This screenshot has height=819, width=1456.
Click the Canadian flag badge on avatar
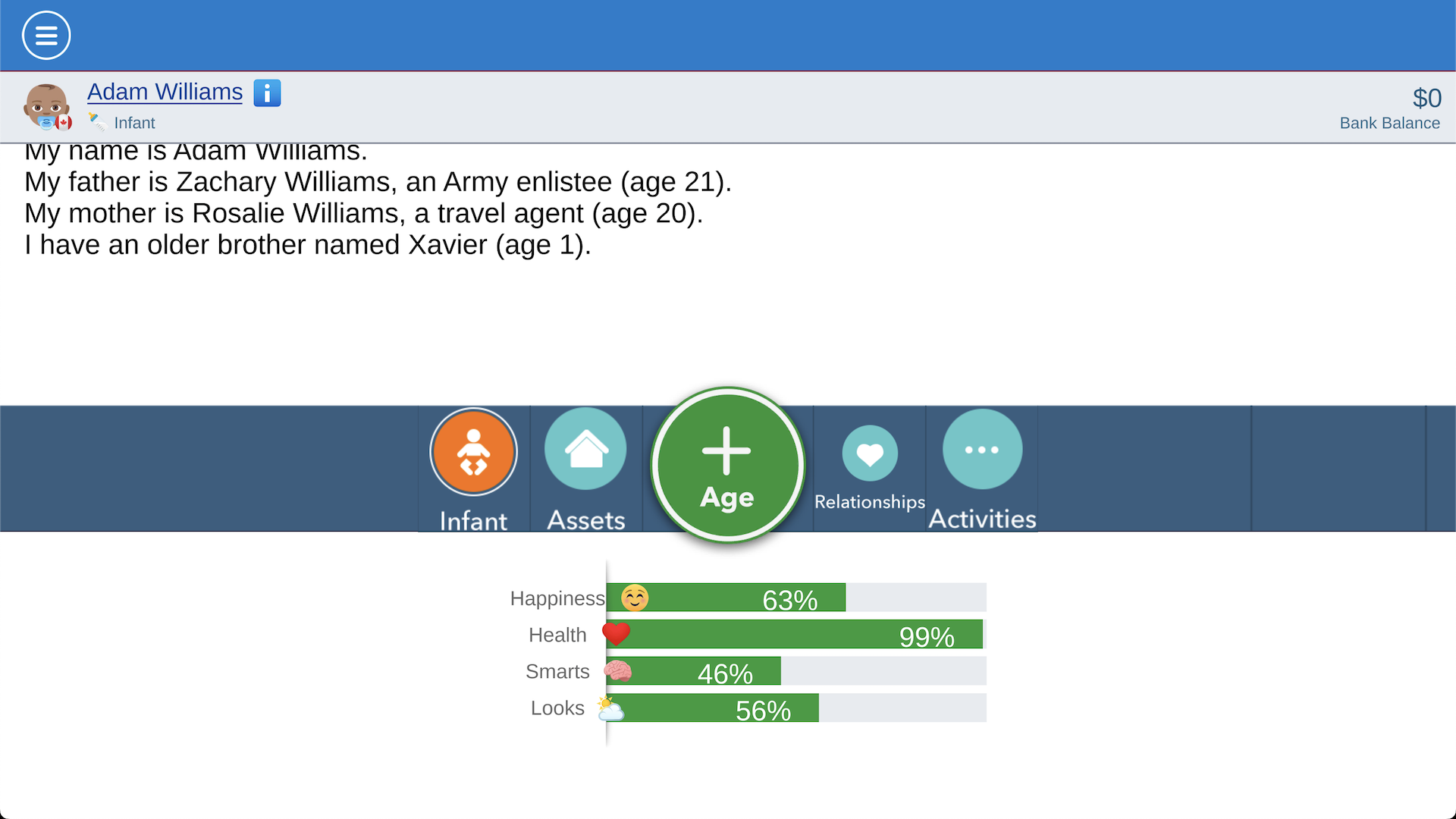click(x=64, y=122)
